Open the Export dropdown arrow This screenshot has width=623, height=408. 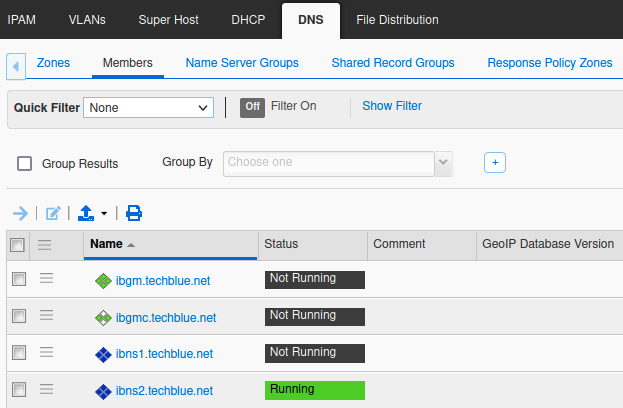point(104,214)
